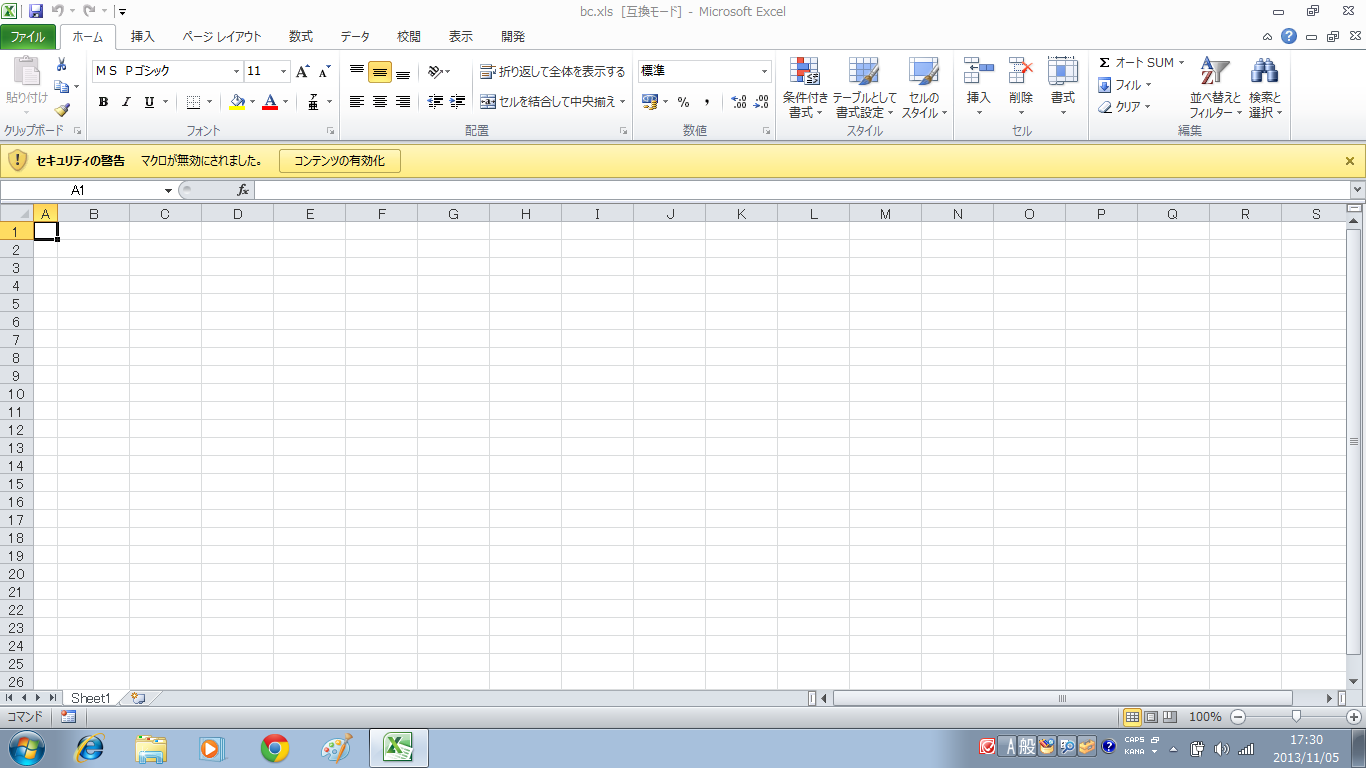Toggle italic text formatting
Image resolution: width=1366 pixels, height=768 pixels.
point(126,102)
